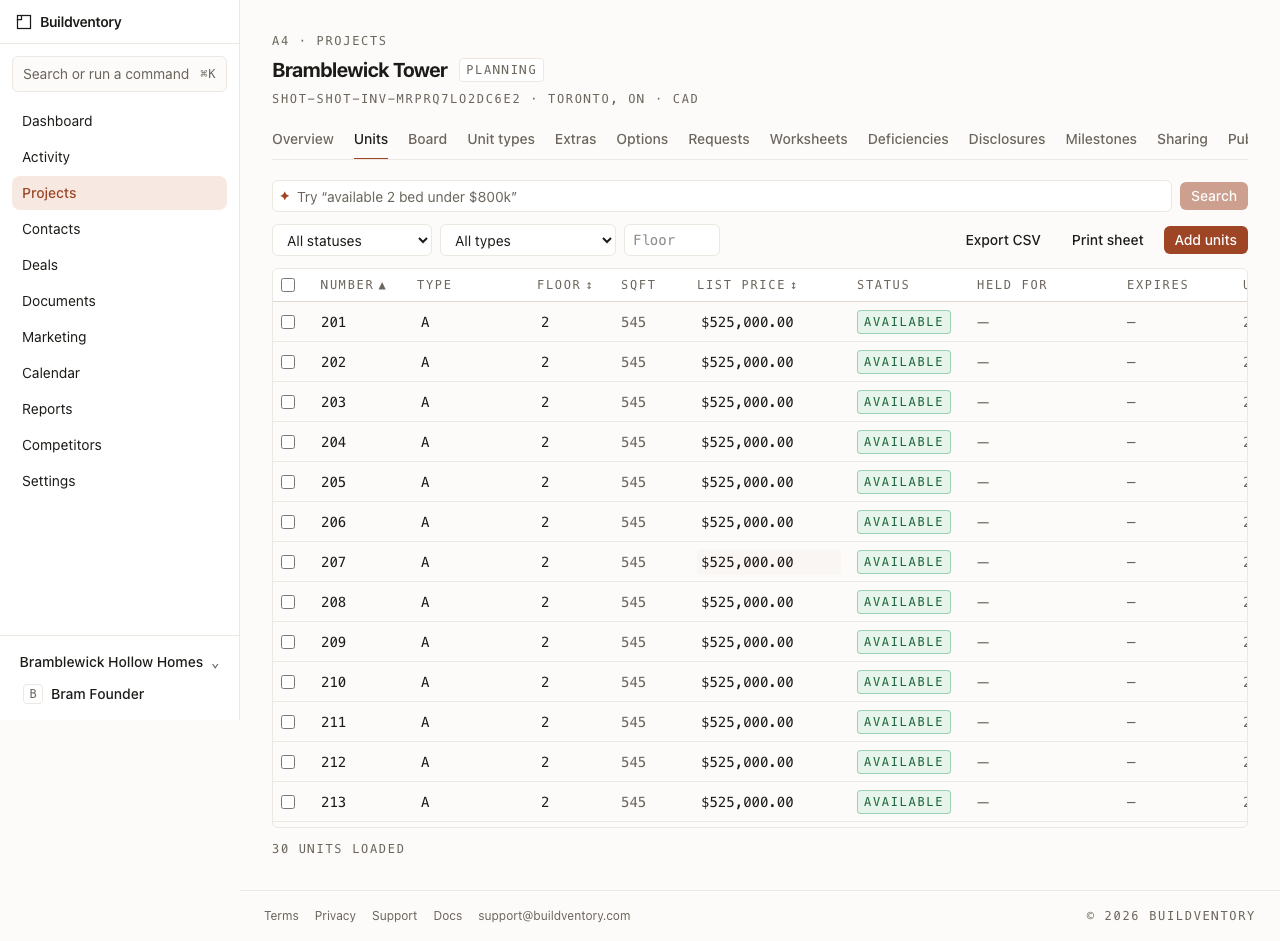Open the Docs footer link
The height and width of the screenshot is (941, 1280).
448,916
